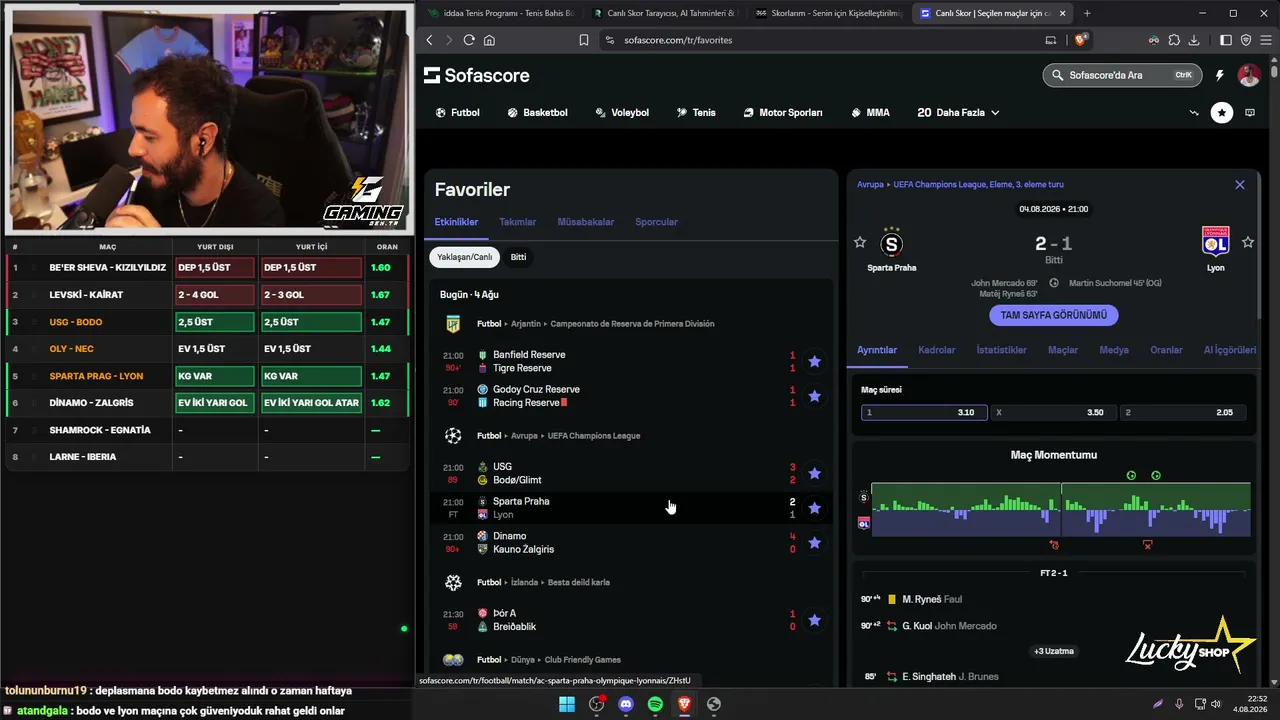Open the Basketbol sports menu

(x=537, y=113)
